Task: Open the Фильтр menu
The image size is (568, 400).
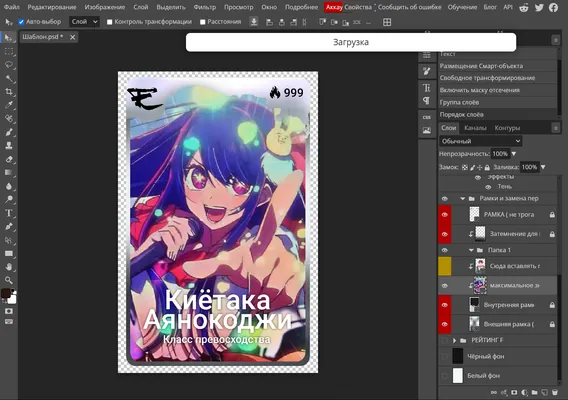Action: [205, 7]
